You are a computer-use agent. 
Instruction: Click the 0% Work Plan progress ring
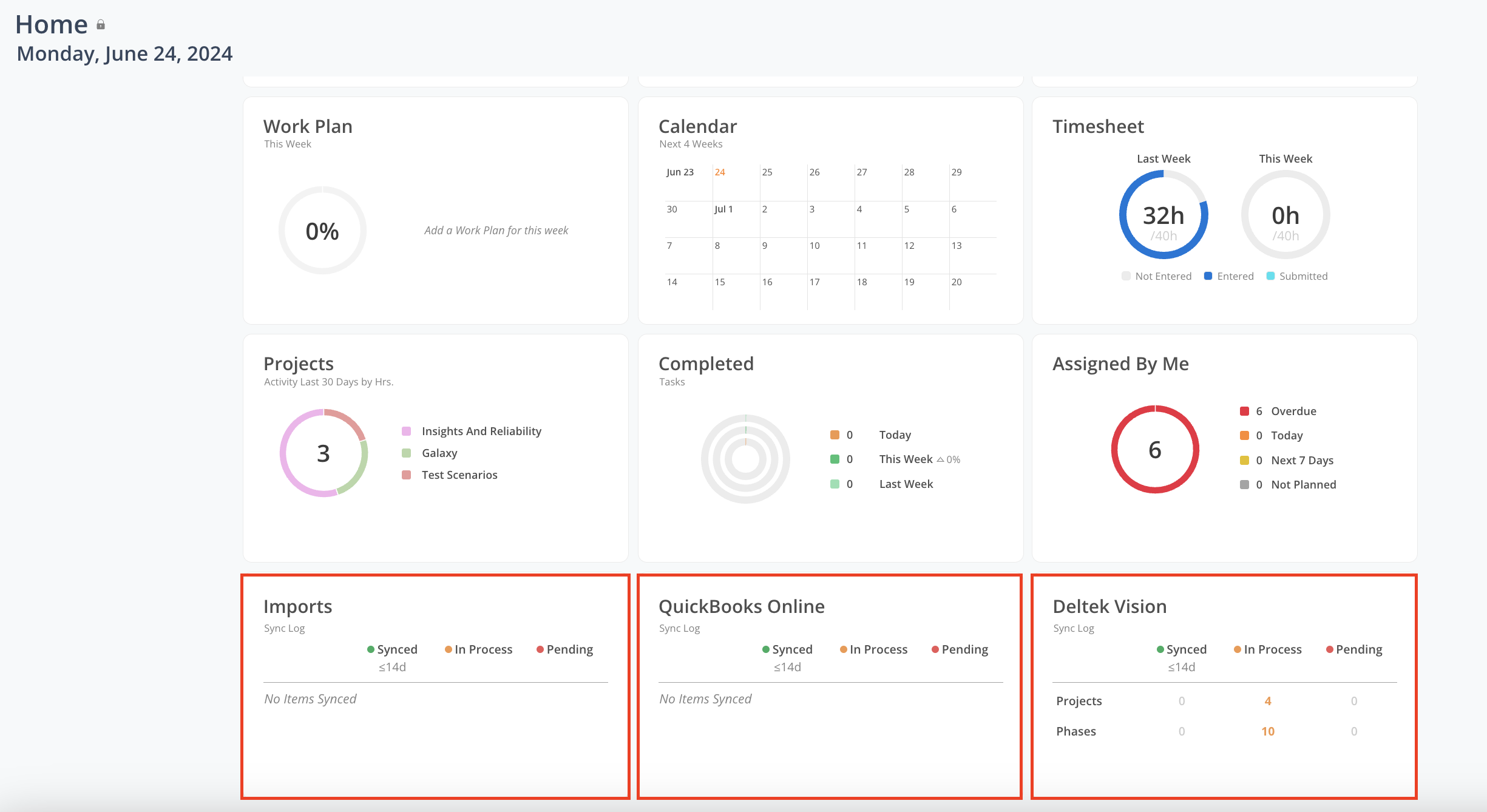tap(322, 231)
